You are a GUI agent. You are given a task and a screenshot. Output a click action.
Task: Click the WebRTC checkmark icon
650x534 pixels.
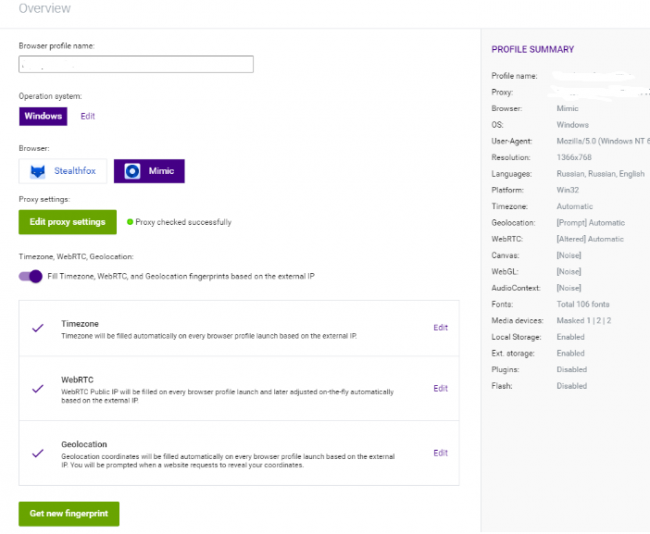38,388
